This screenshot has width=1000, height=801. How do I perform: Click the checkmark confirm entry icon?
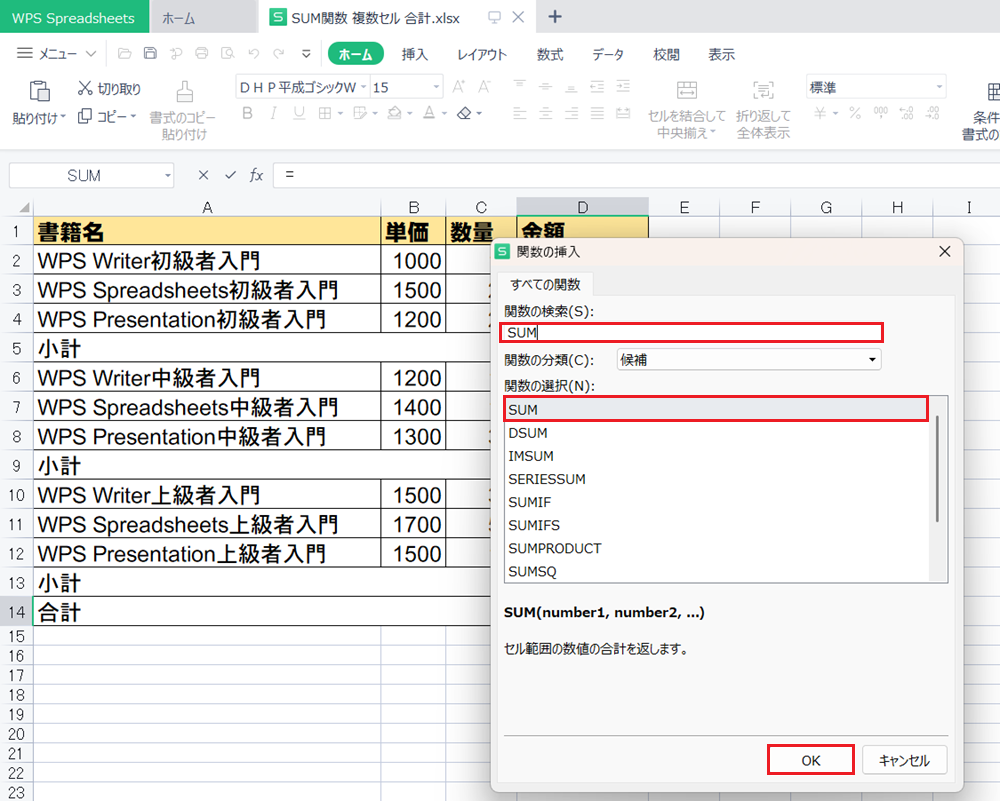[230, 175]
